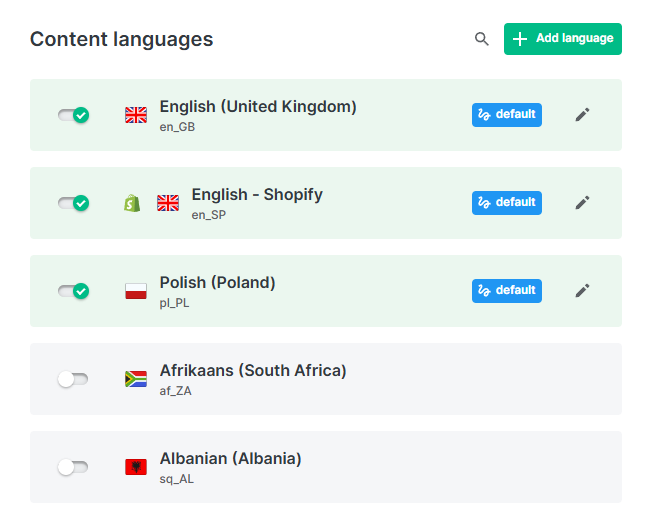Click UK flag beside English (United Kingdom)
This screenshot has width=654, height=514.
(x=136, y=115)
